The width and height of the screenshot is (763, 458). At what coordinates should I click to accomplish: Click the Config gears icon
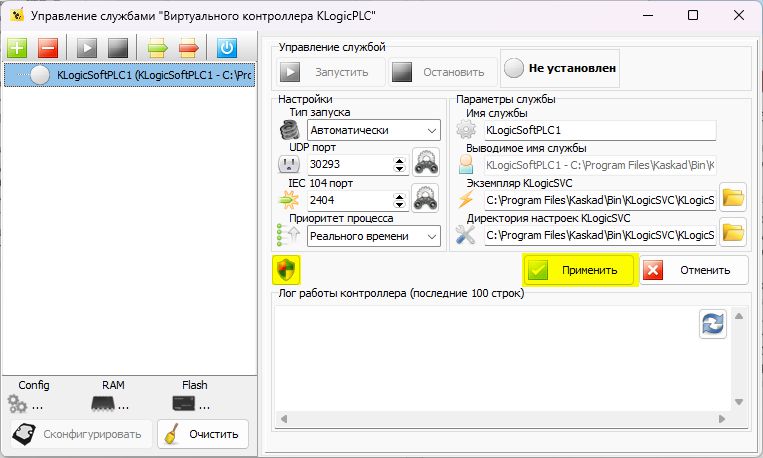(x=18, y=404)
